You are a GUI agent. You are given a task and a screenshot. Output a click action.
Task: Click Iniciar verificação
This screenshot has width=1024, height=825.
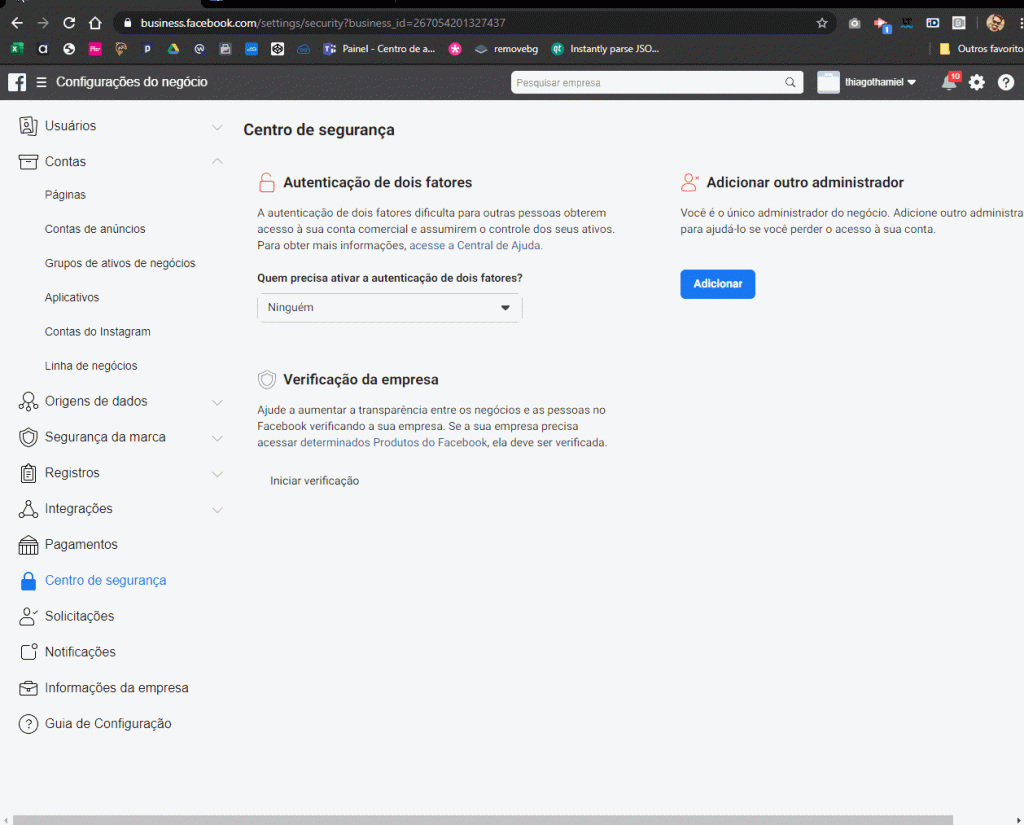click(x=314, y=481)
